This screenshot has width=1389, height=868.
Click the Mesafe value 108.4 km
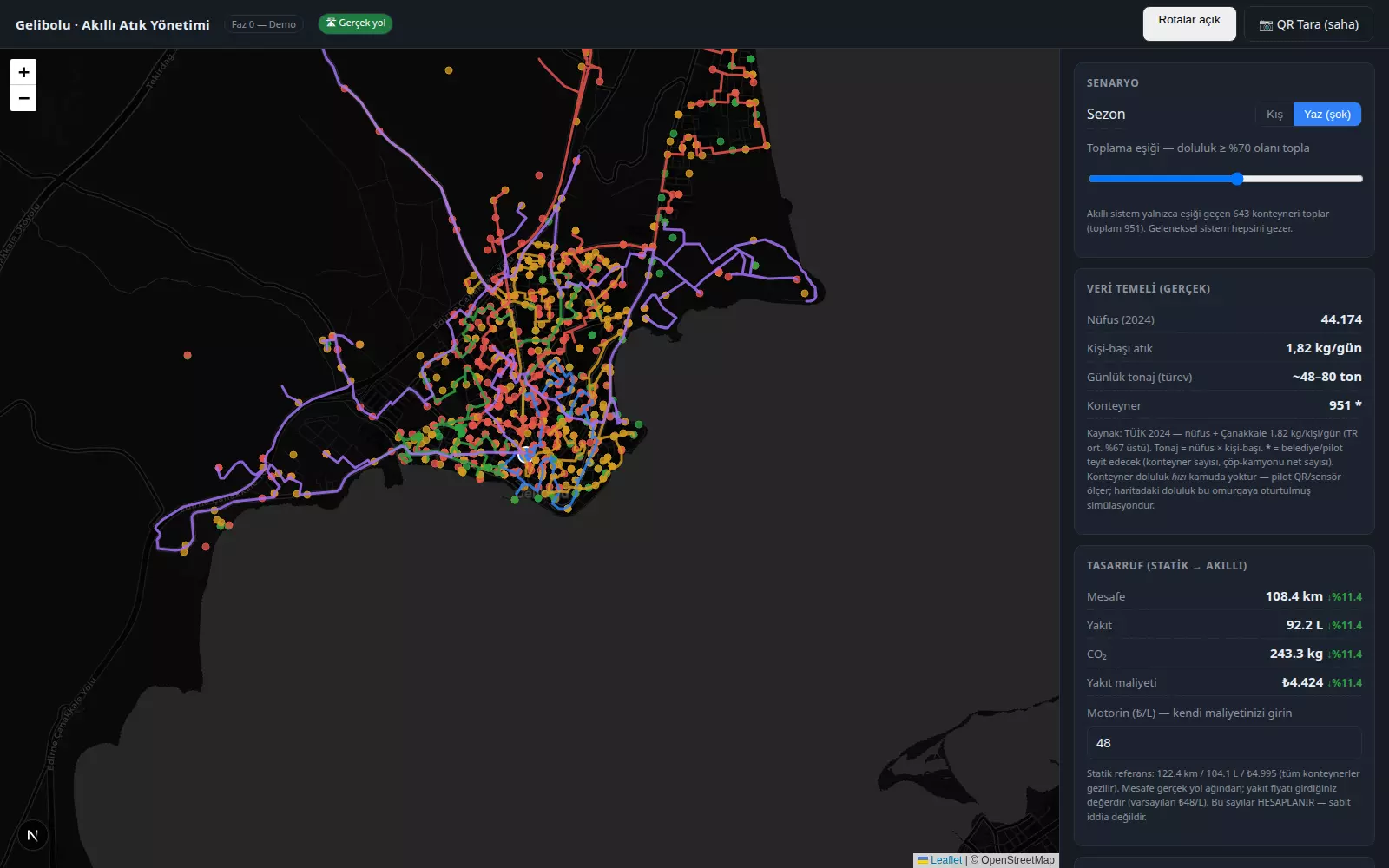click(x=1294, y=596)
